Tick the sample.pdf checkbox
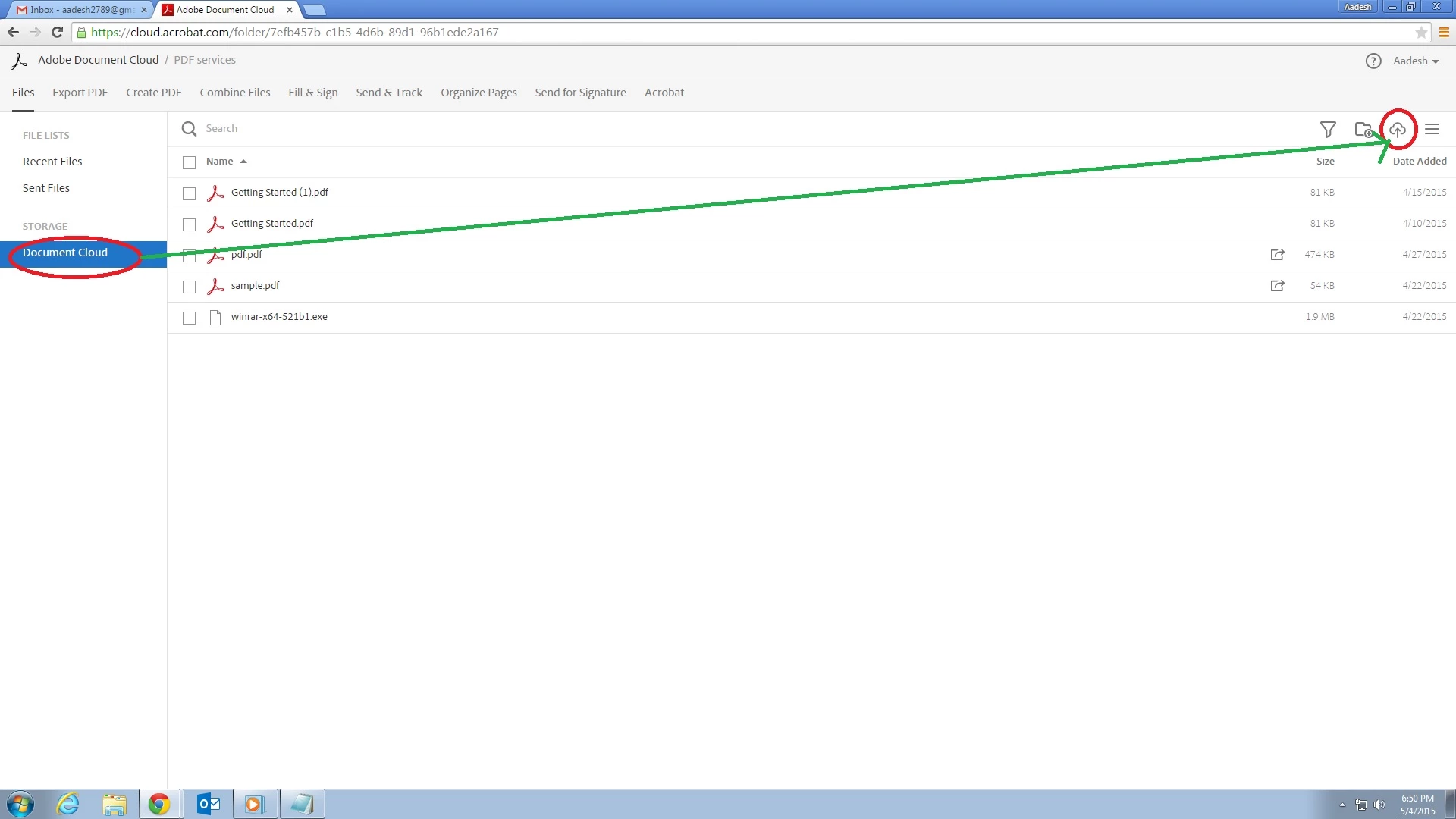This screenshot has width=1456, height=819. [190, 287]
